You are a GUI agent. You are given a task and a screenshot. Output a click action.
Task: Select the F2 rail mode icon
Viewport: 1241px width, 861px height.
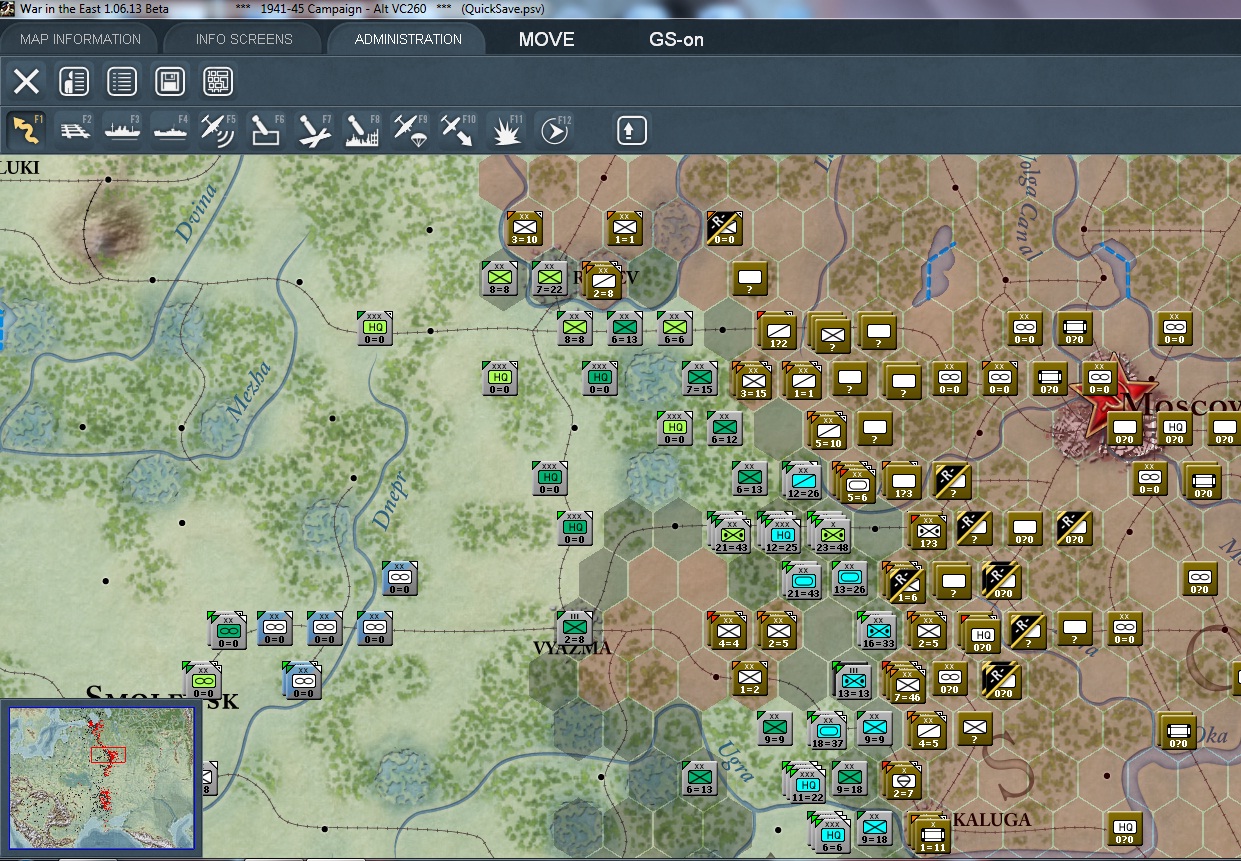pos(74,130)
